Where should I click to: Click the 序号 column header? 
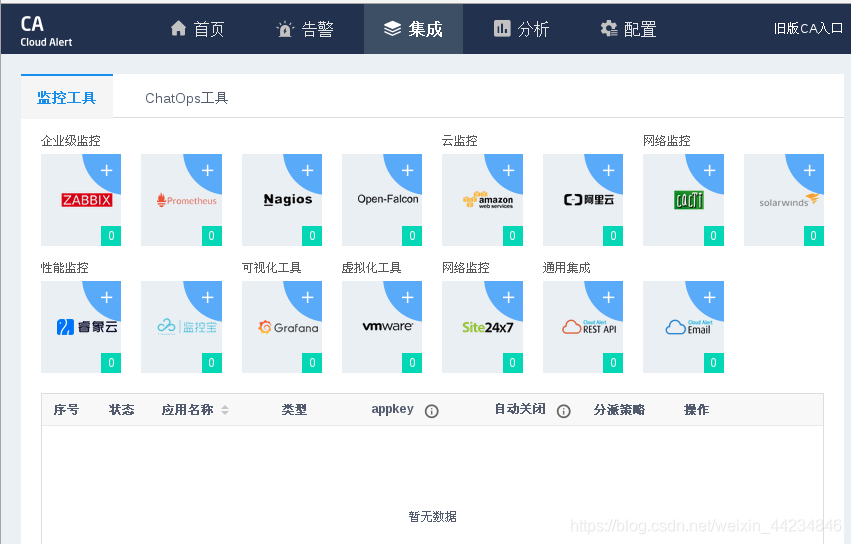pyautogui.click(x=66, y=410)
